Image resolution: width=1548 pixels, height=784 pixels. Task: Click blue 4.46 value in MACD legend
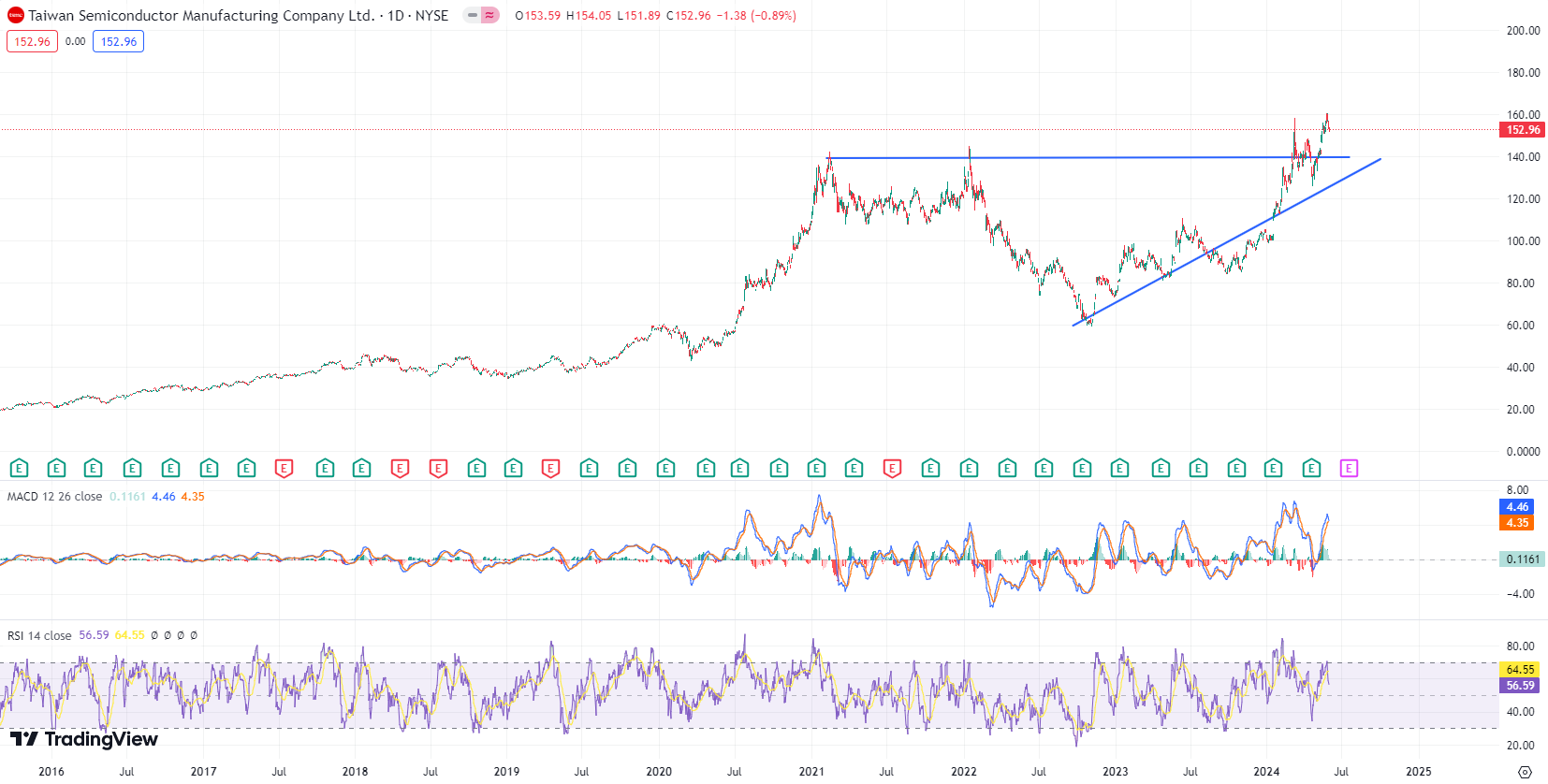tap(163, 496)
